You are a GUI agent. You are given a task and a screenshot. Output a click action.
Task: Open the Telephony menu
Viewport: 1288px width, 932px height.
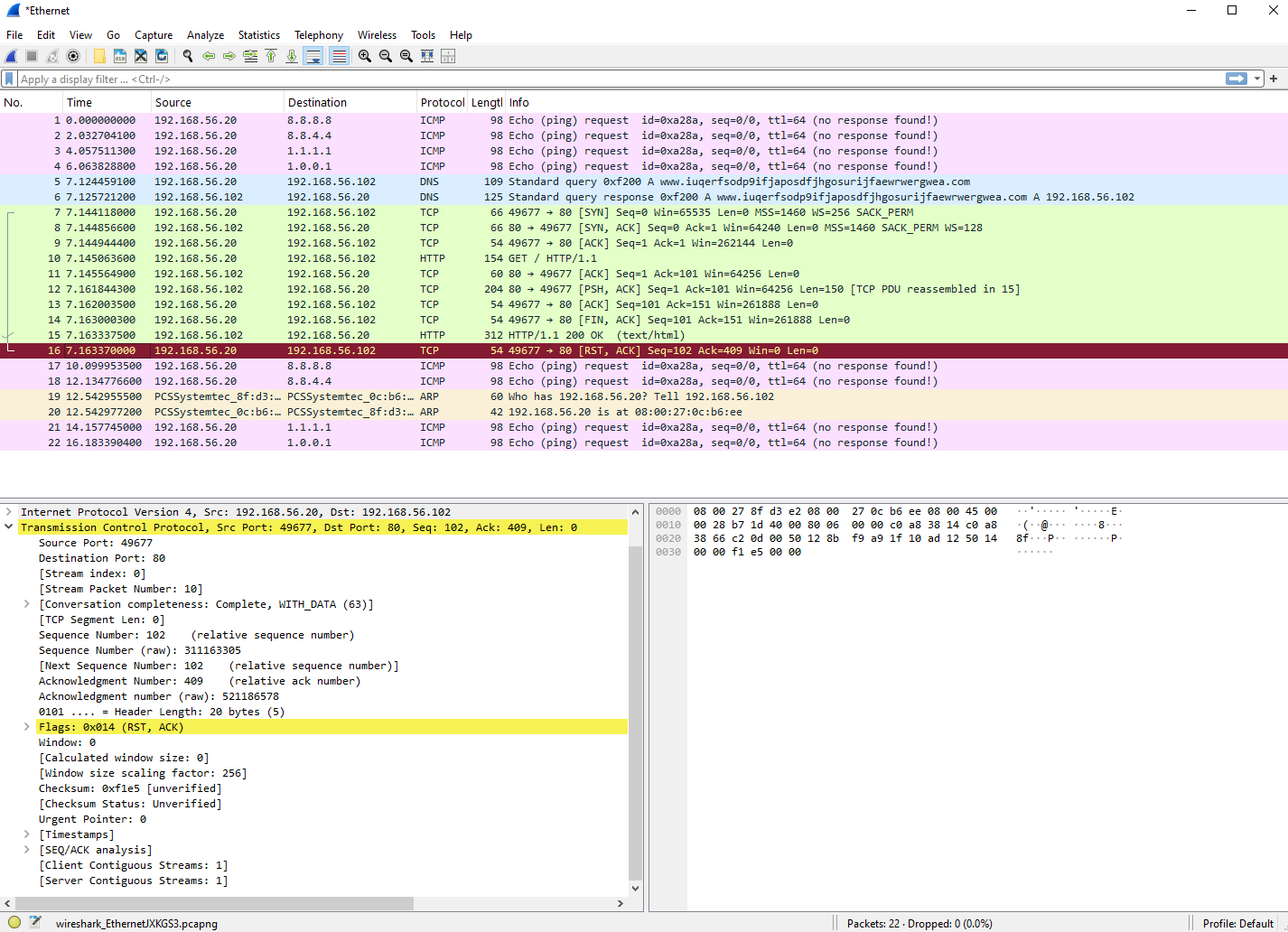[x=319, y=35]
